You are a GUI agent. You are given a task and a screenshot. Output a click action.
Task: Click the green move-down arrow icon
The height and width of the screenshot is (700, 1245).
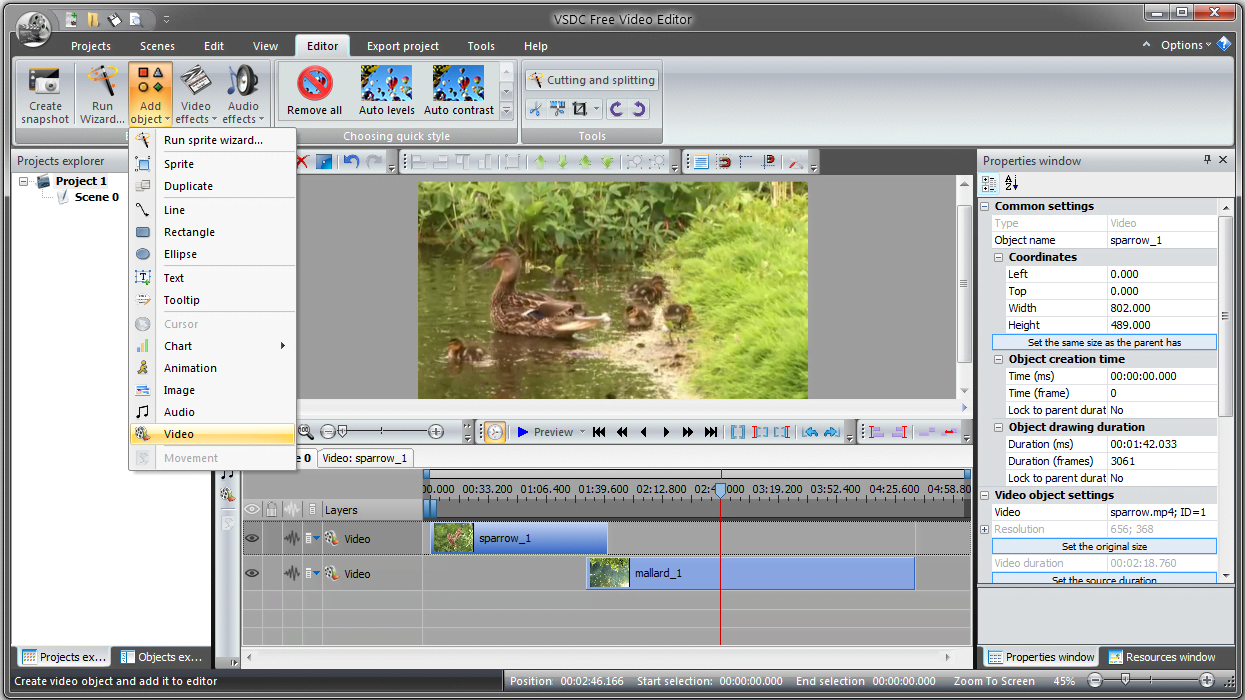point(562,162)
